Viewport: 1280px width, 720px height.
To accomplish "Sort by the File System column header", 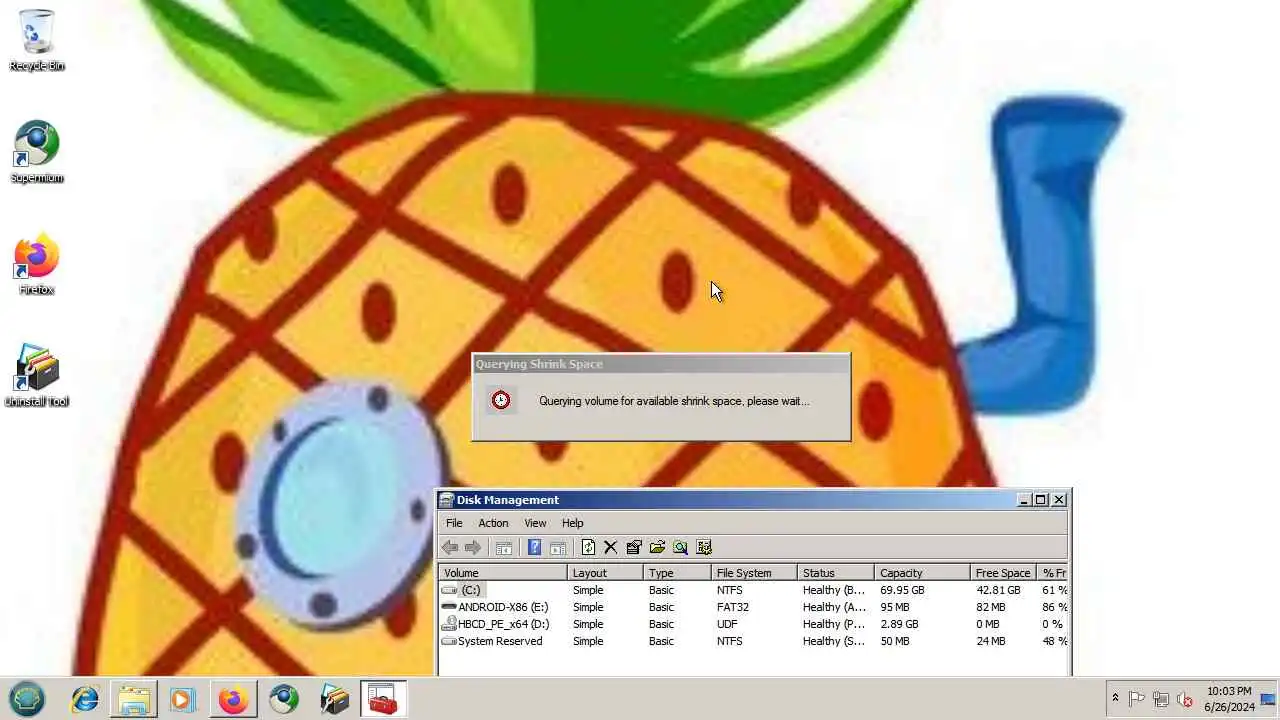I will [x=754, y=573].
